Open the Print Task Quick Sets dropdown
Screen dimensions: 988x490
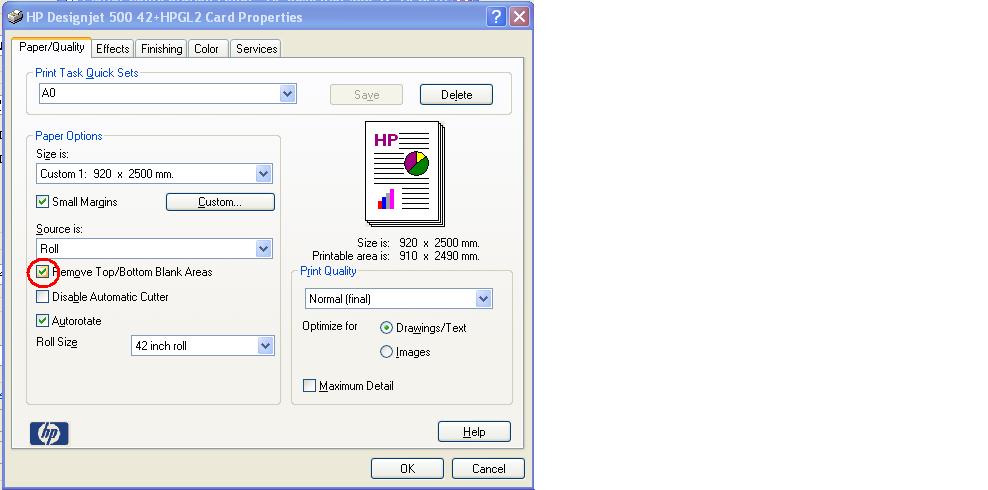point(288,94)
